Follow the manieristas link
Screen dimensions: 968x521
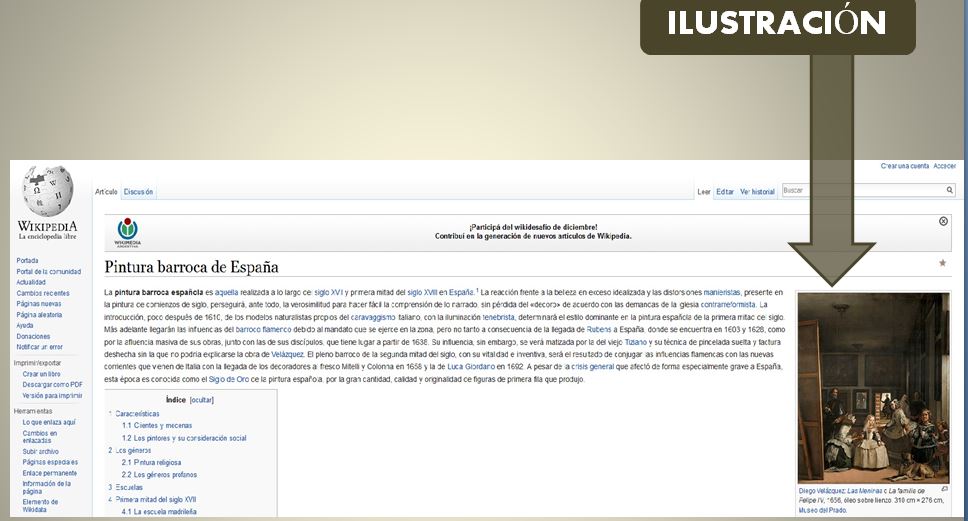pos(722,293)
